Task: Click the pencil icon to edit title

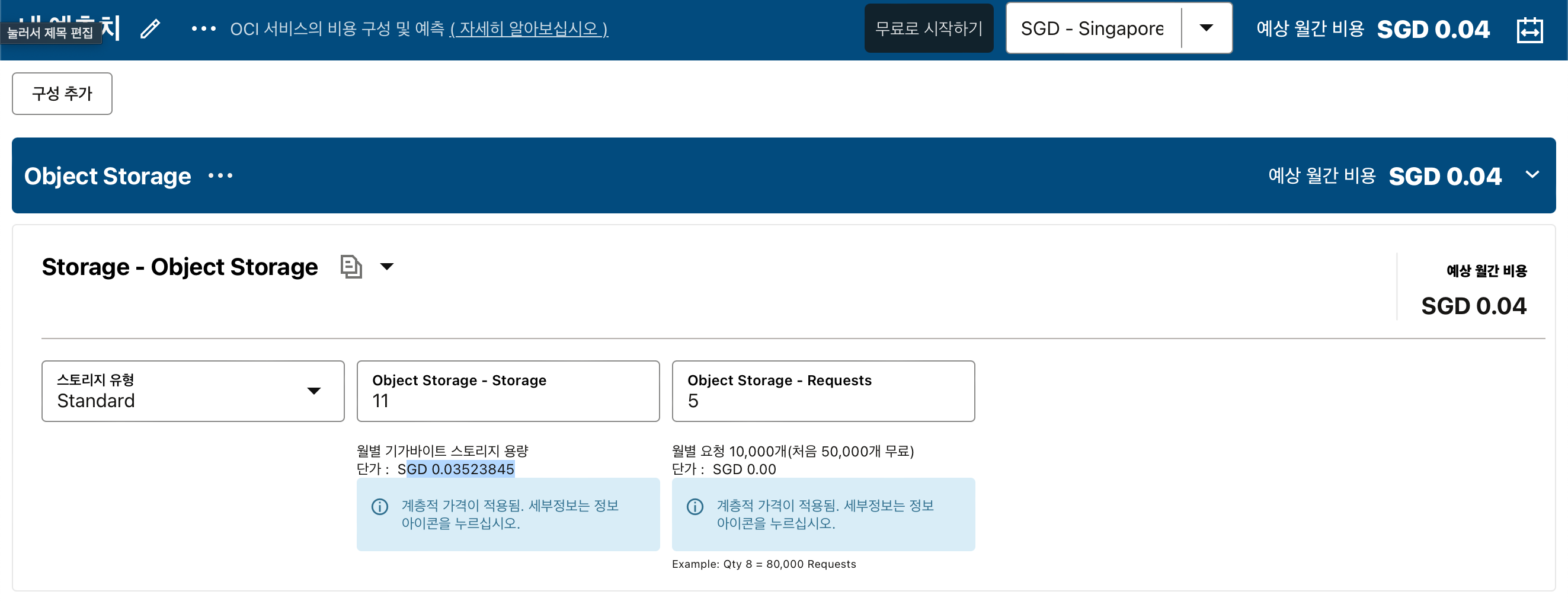Action: pyautogui.click(x=150, y=28)
